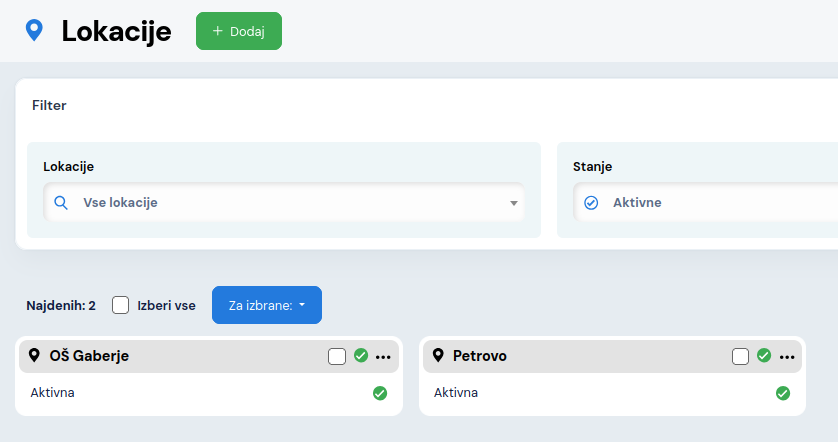Open the Petrovo location title
838x442 pixels.
(x=479, y=356)
